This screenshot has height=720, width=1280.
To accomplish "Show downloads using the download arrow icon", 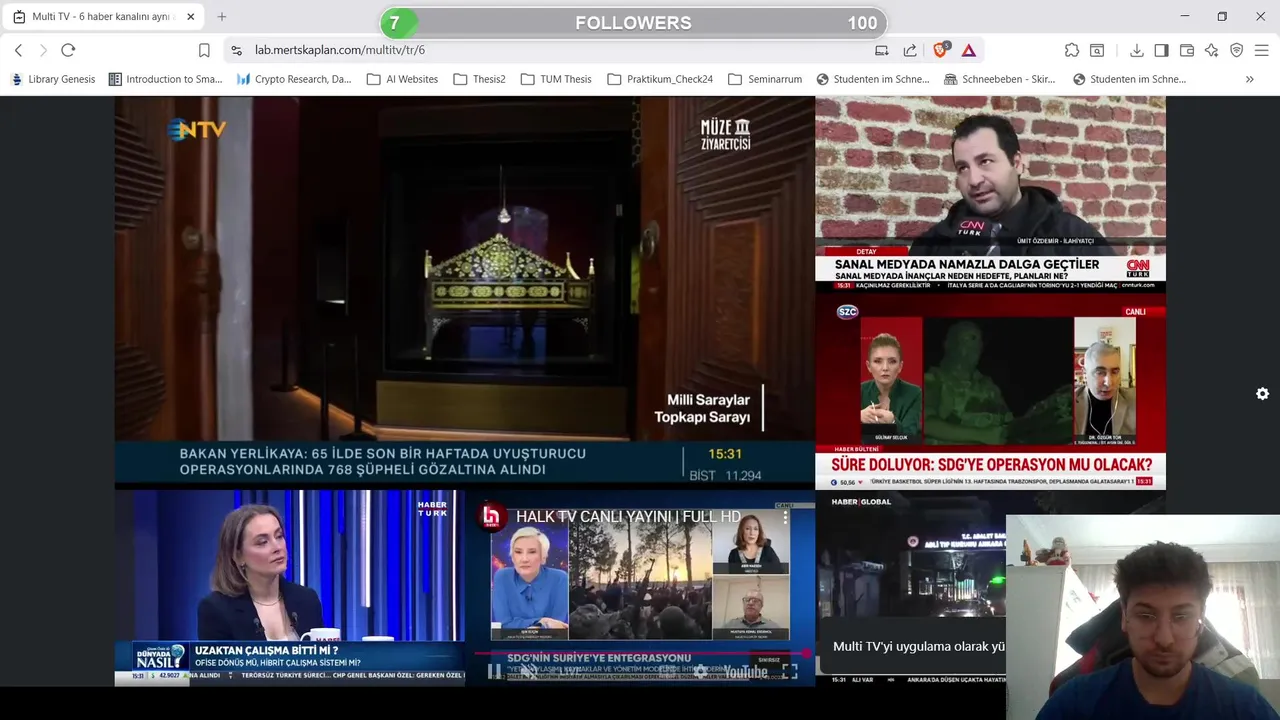I will click(x=1137, y=50).
